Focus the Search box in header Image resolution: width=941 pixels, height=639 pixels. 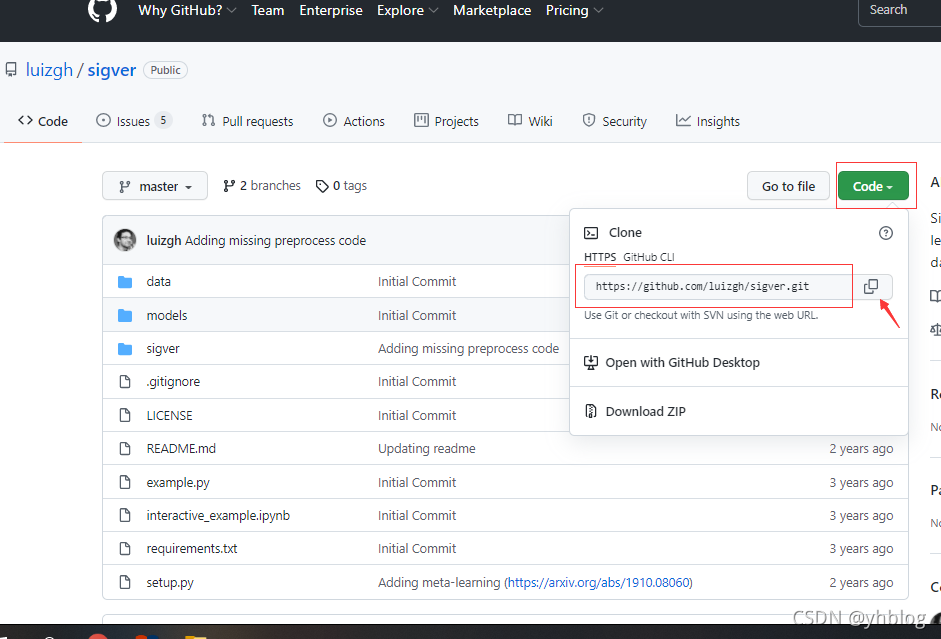tap(900, 10)
